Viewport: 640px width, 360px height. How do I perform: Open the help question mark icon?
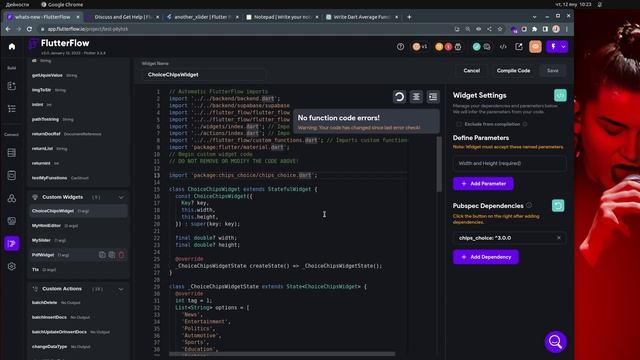pos(400,47)
